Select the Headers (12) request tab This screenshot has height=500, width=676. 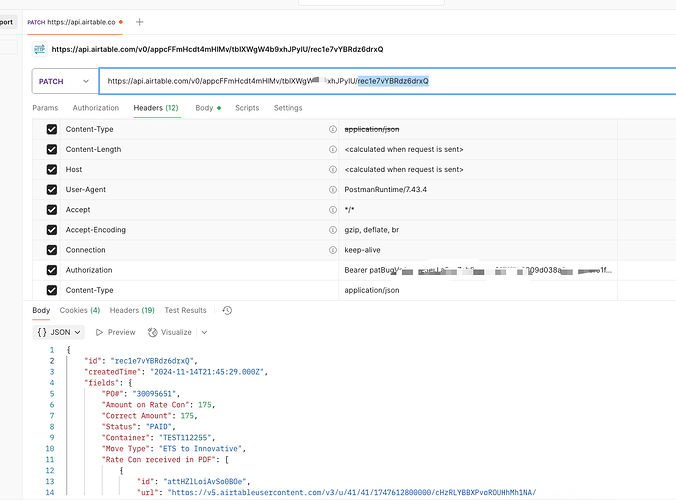(156, 108)
